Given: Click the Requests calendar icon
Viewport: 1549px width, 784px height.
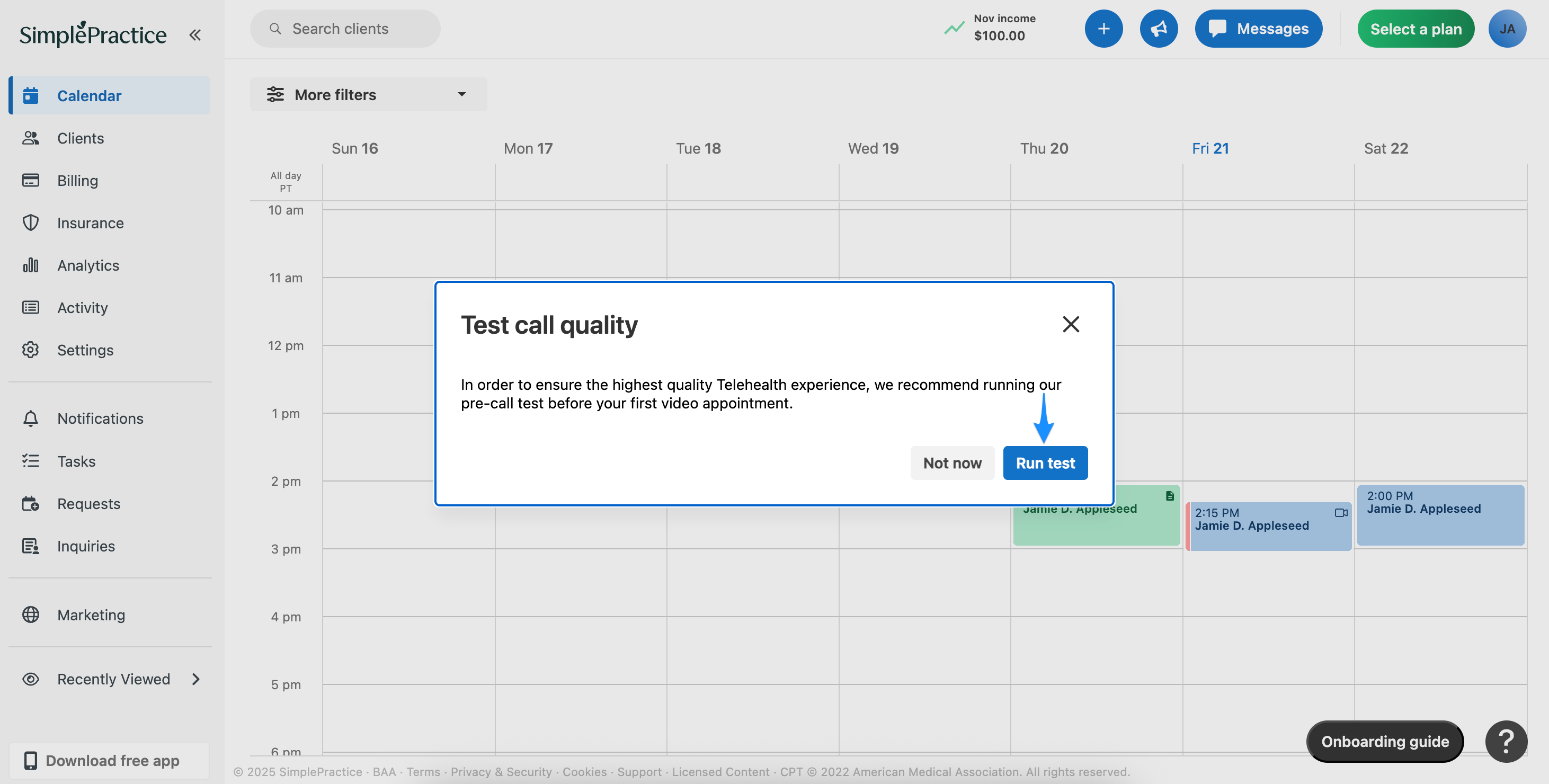Looking at the screenshot, I should pyautogui.click(x=31, y=504).
